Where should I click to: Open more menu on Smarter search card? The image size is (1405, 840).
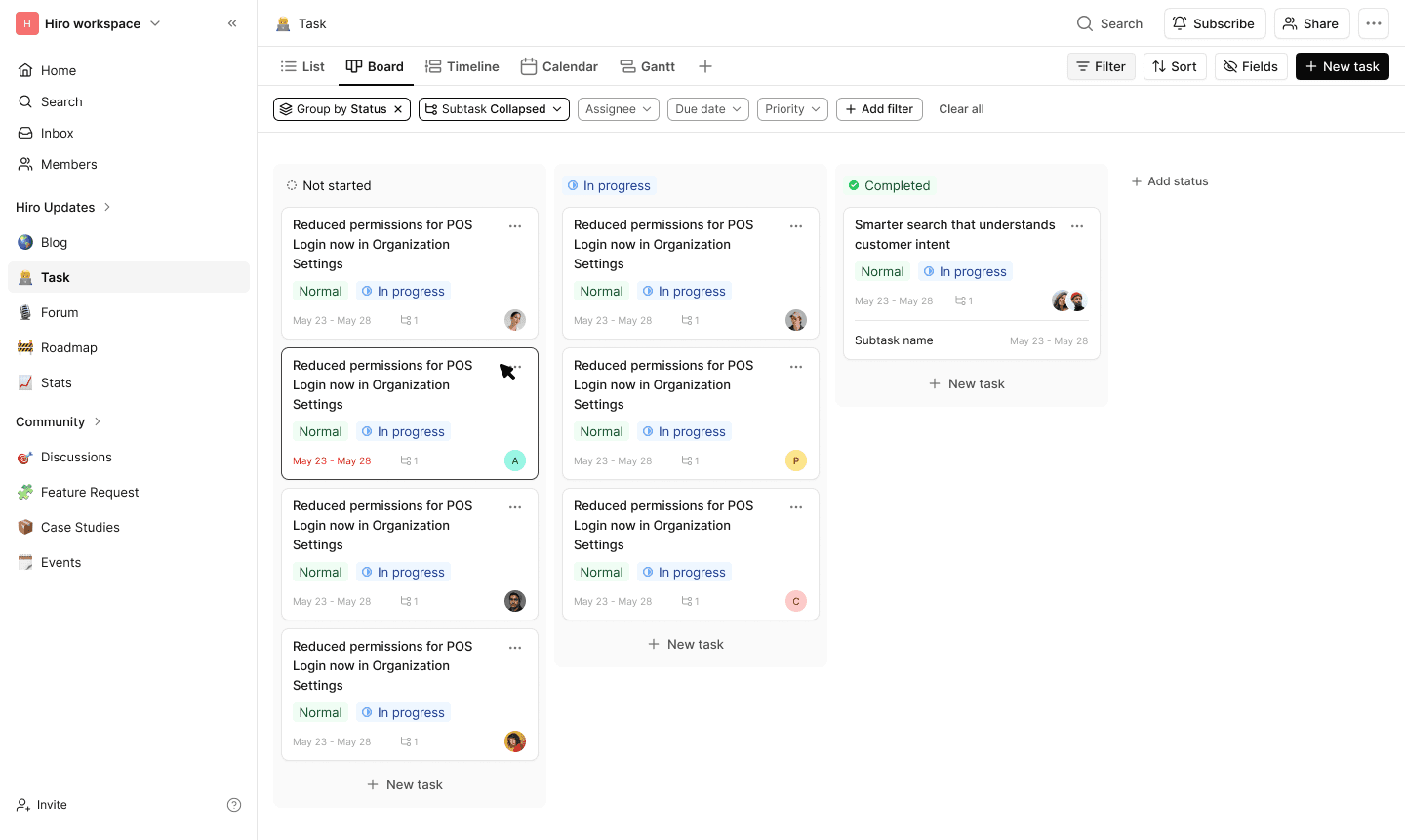pyautogui.click(x=1077, y=226)
